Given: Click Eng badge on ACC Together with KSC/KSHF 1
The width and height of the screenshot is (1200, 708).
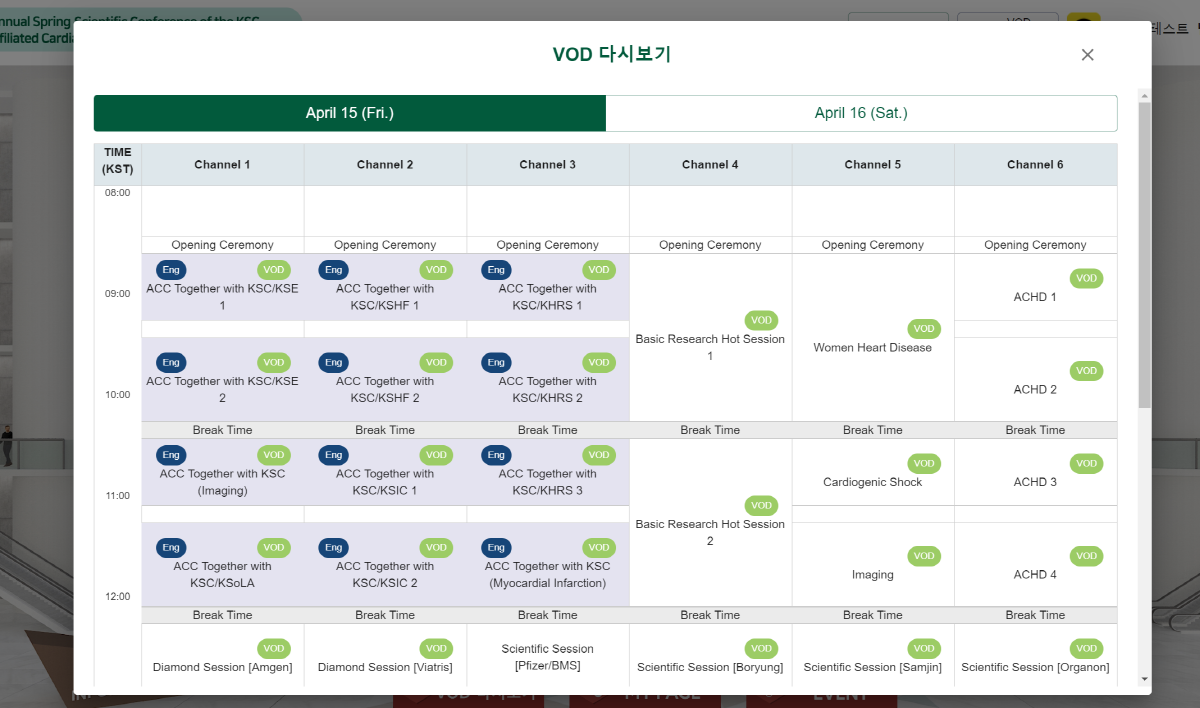Looking at the screenshot, I should click(334, 270).
